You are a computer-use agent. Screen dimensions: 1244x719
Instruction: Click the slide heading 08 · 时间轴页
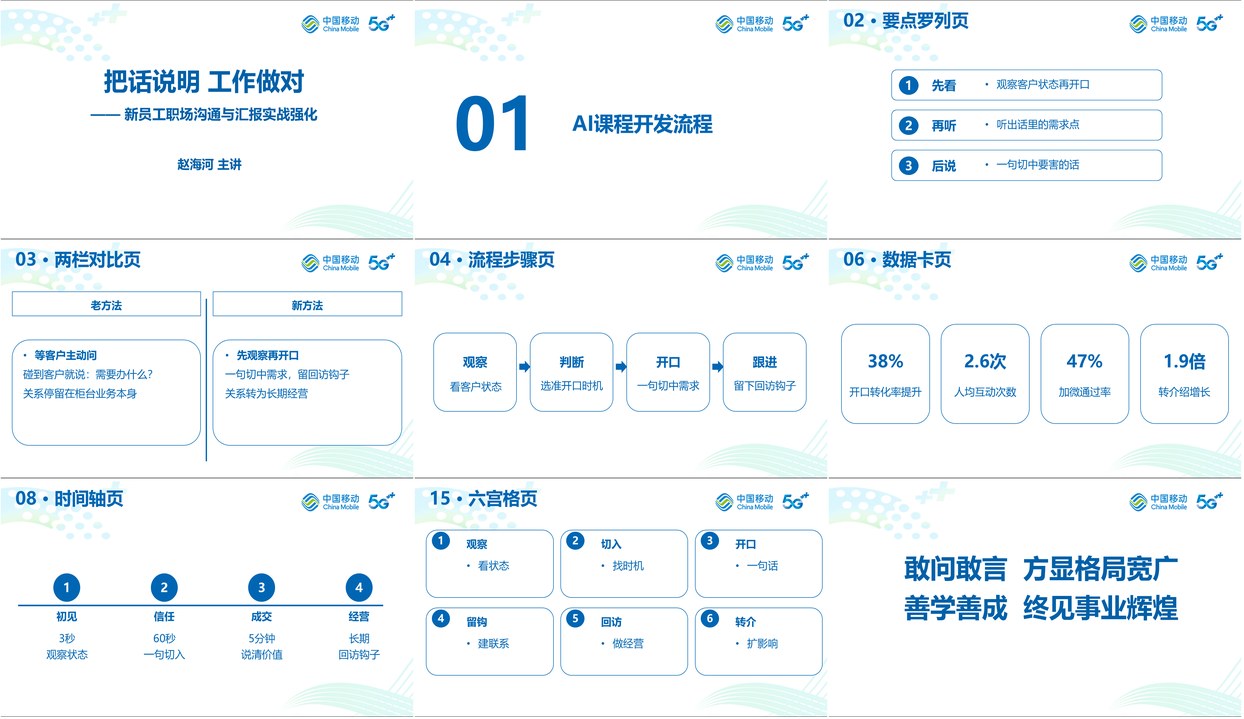pyautogui.click(x=69, y=499)
